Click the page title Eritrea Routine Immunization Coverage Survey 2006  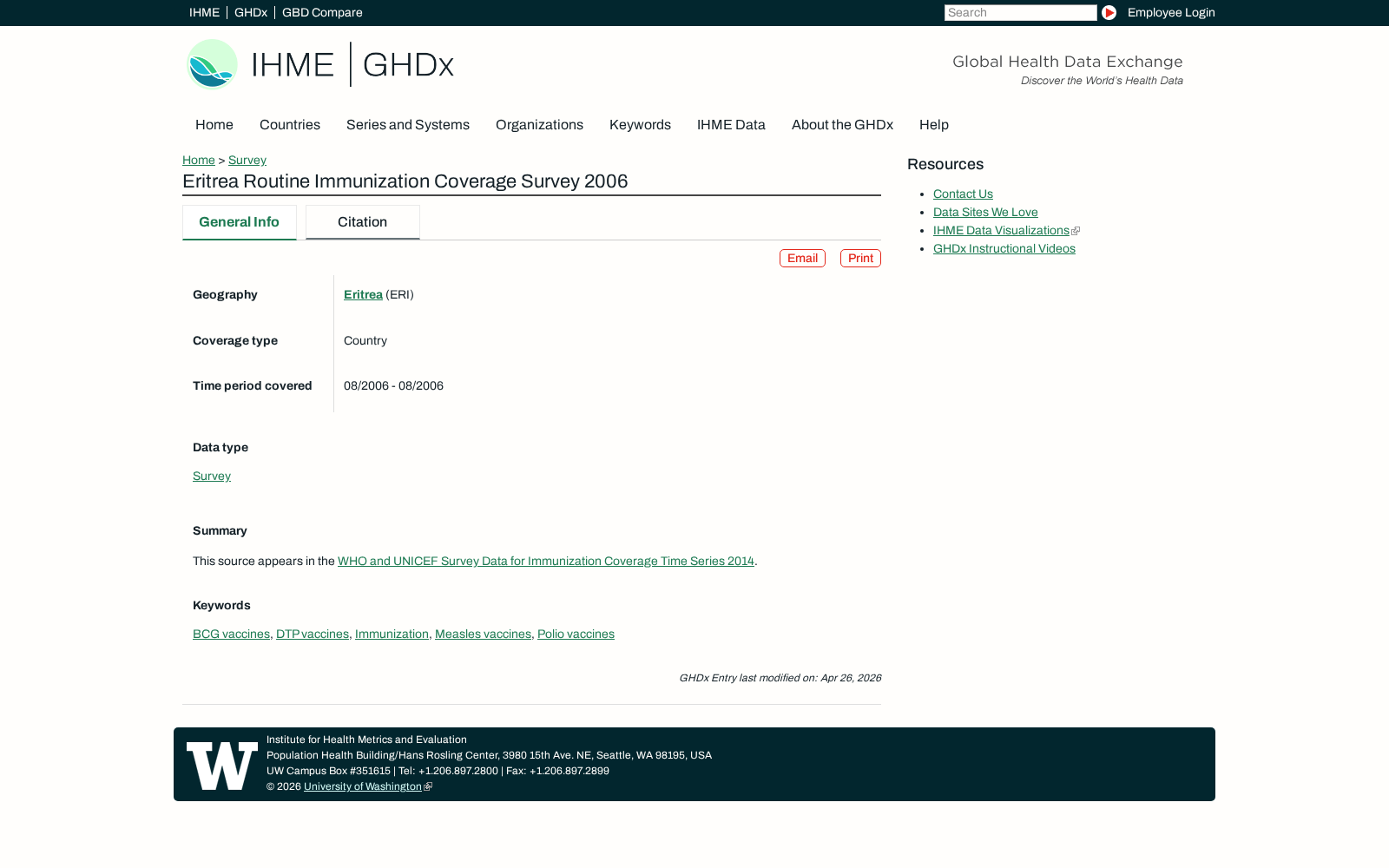point(405,181)
